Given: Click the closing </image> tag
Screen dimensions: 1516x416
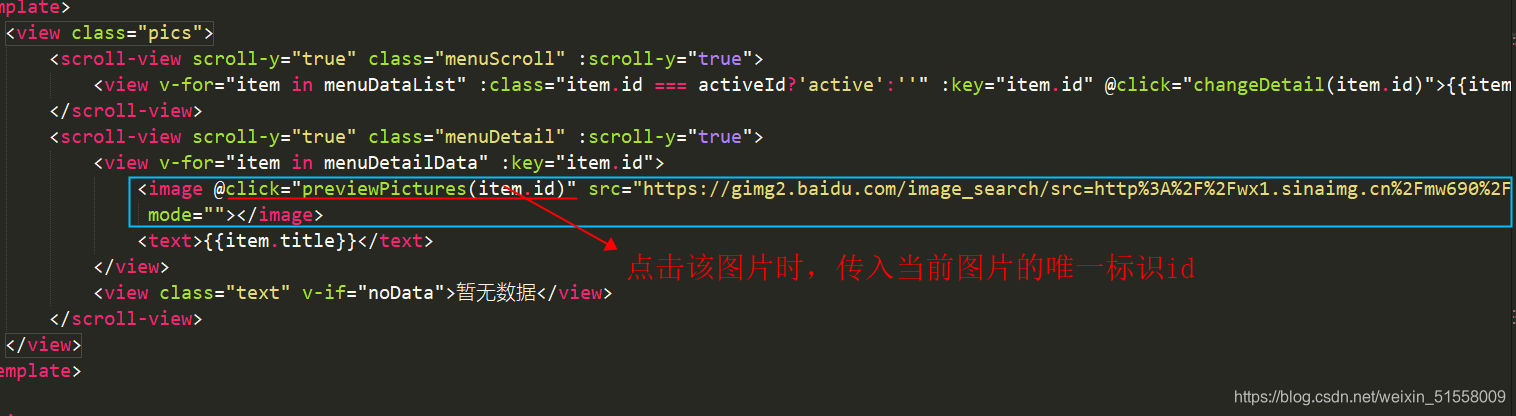Looking at the screenshot, I should [279, 215].
